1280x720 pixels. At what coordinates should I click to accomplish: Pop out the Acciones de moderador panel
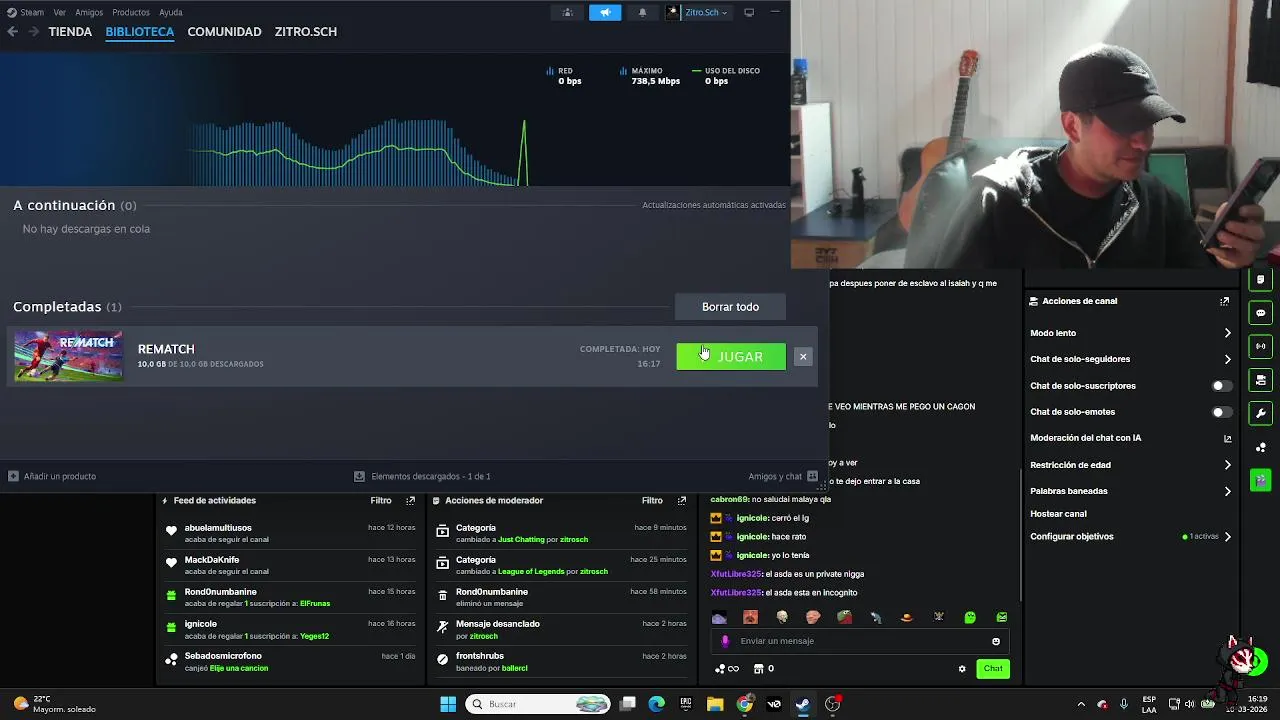tap(682, 500)
